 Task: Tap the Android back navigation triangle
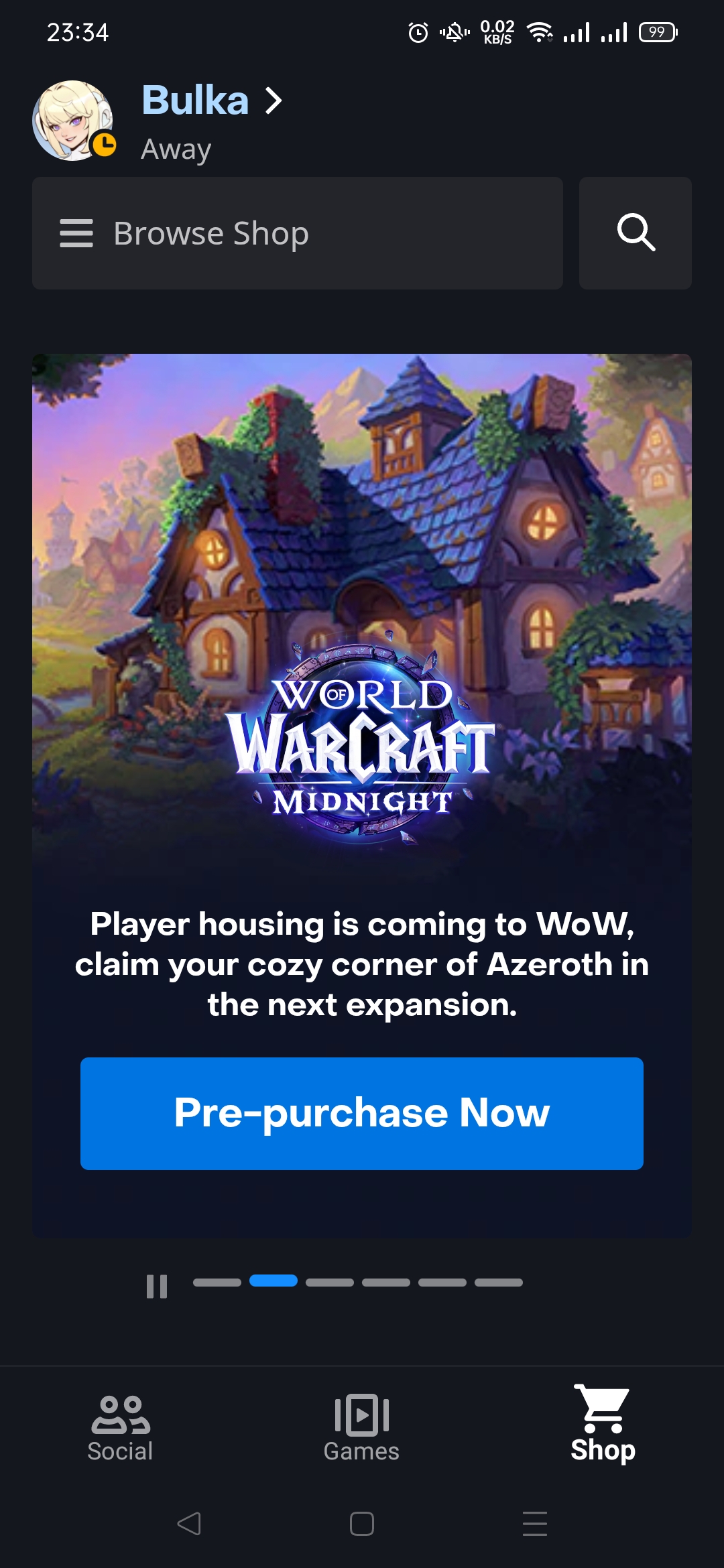[189, 1524]
